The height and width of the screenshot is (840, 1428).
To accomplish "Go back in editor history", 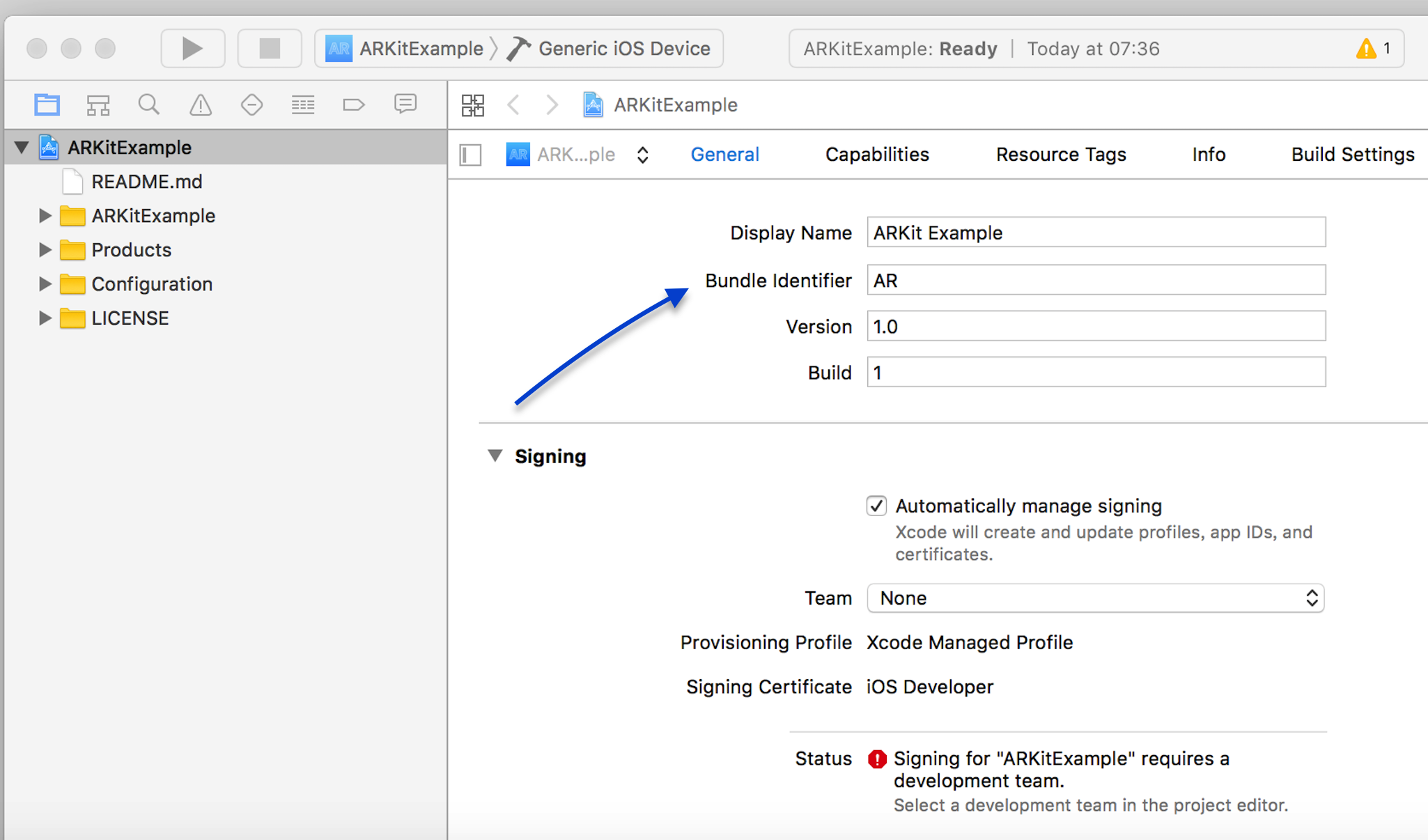I will [514, 105].
